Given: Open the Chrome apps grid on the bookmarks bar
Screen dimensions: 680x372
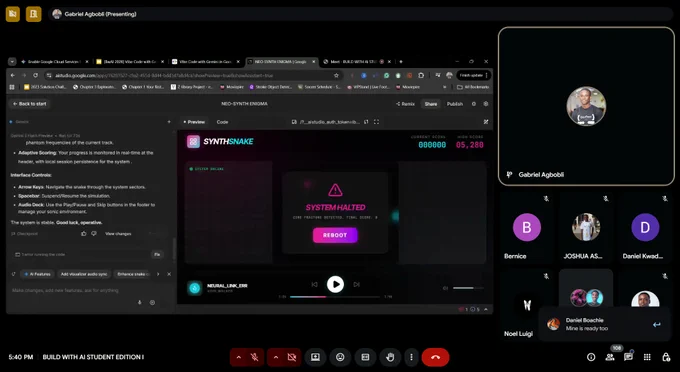Looking at the screenshot, I should click(12, 87).
